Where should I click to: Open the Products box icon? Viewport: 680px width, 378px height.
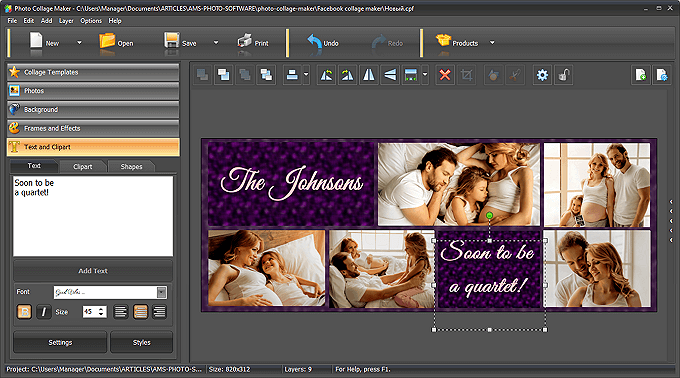coord(443,41)
